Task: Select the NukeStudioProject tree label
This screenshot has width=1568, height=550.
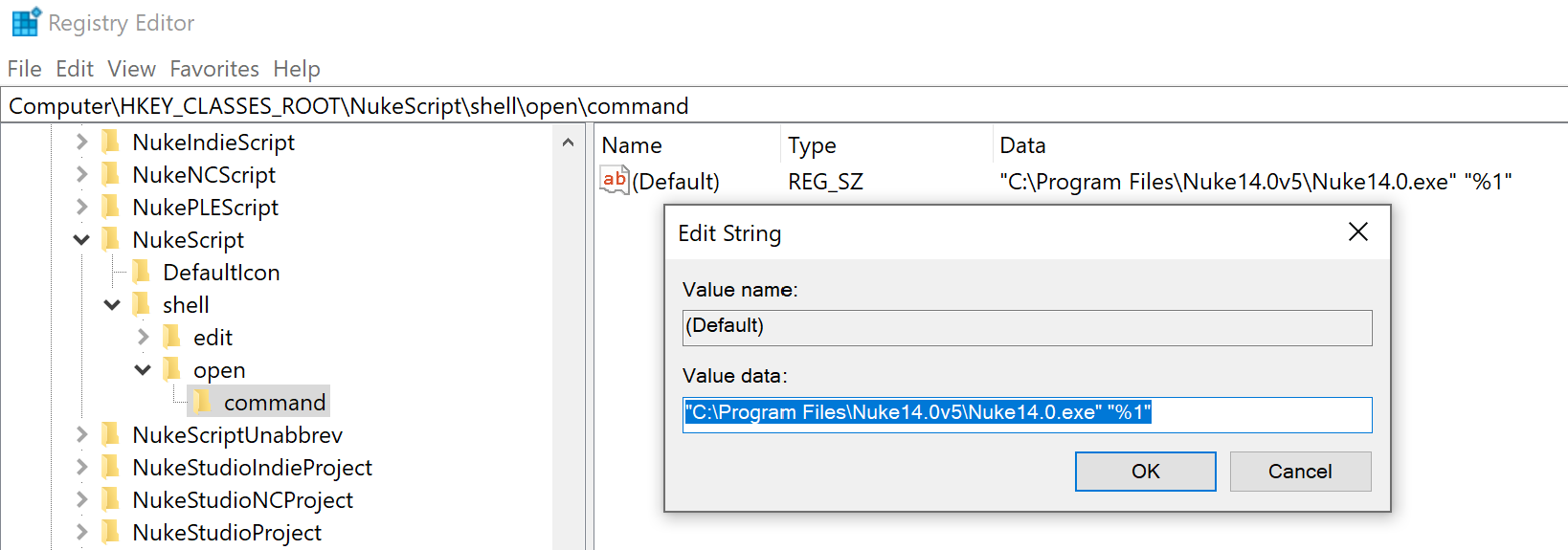Action: coord(227,532)
